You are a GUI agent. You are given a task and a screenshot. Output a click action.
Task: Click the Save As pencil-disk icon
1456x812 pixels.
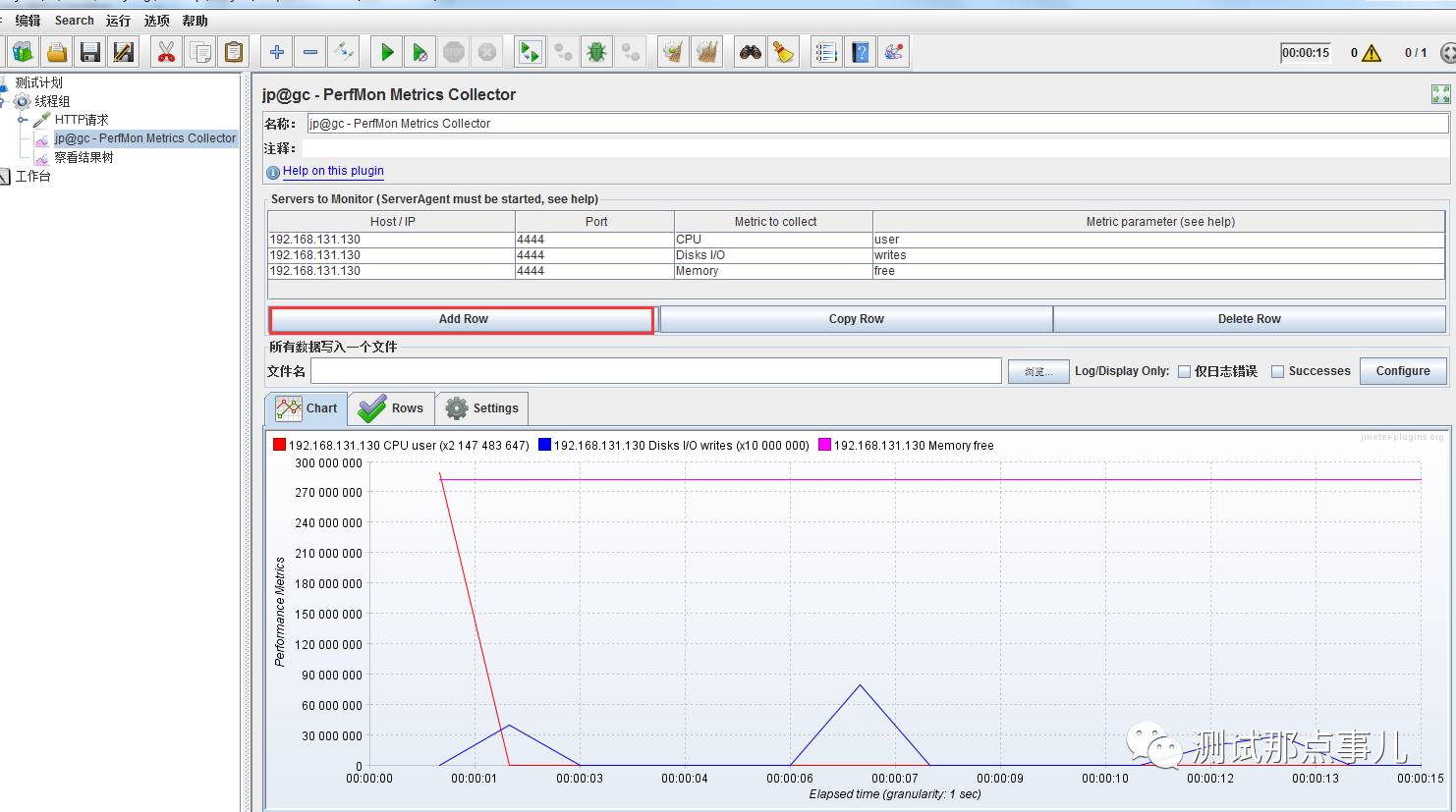[x=124, y=52]
